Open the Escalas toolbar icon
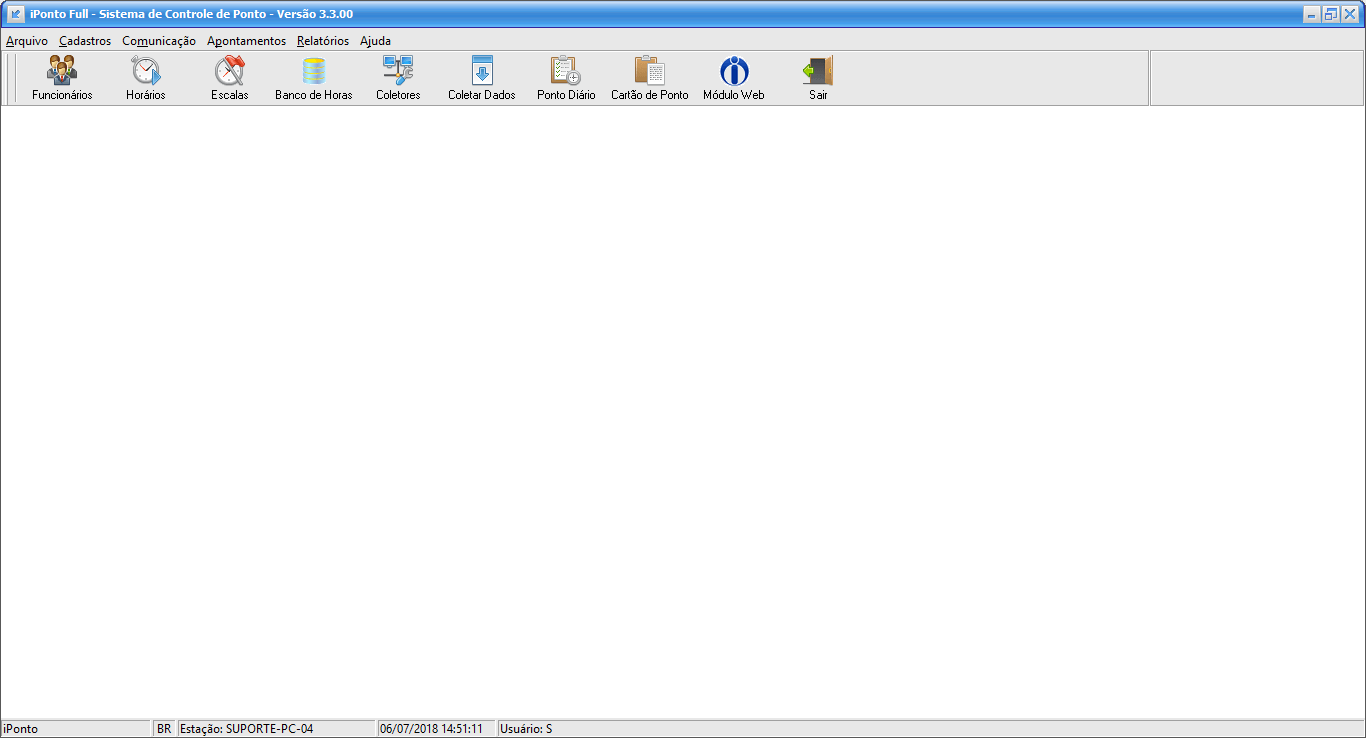Image resolution: width=1366 pixels, height=738 pixels. [230, 72]
